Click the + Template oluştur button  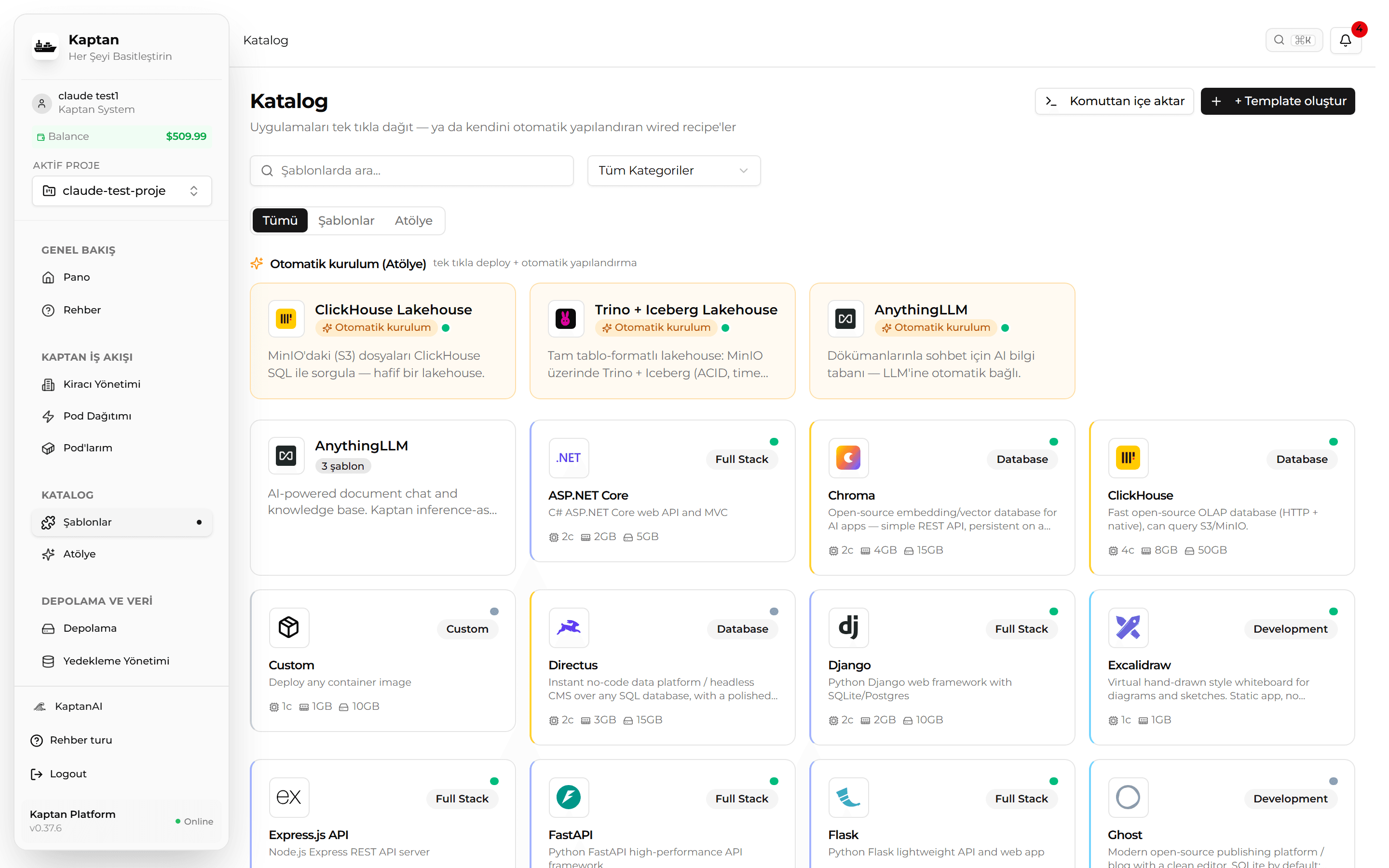pyautogui.click(x=1278, y=101)
